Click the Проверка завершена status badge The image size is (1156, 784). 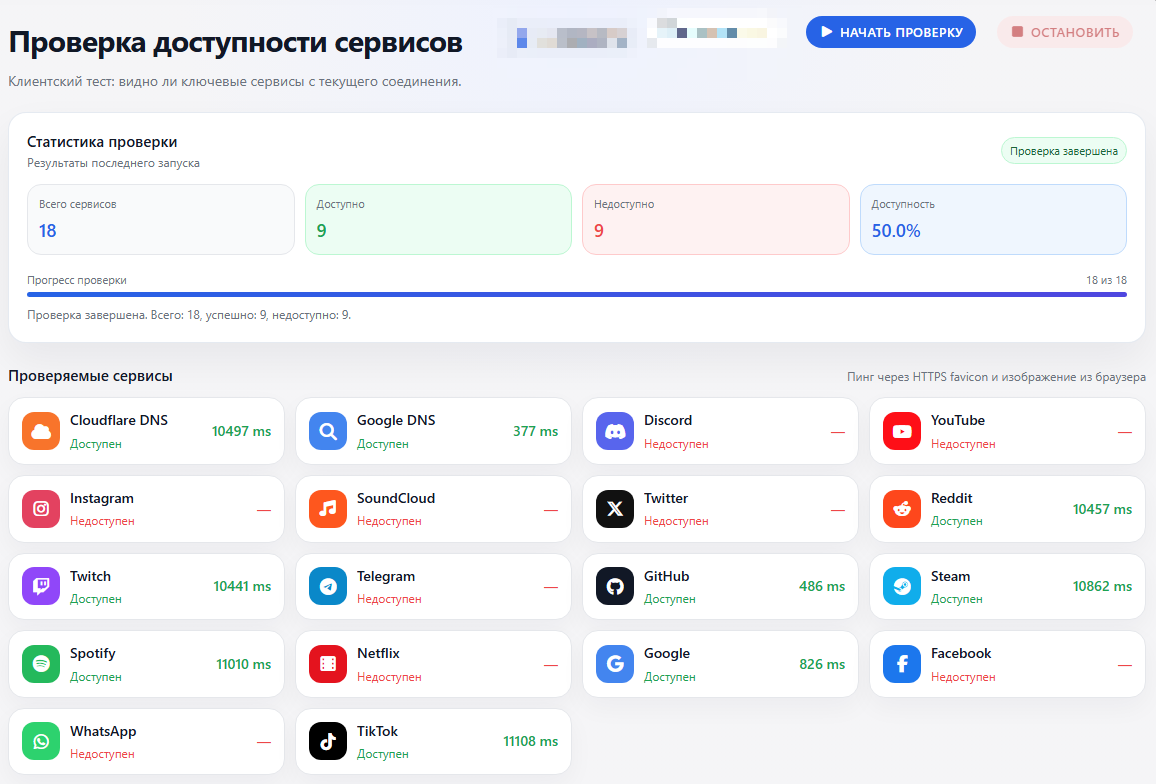pos(1063,151)
